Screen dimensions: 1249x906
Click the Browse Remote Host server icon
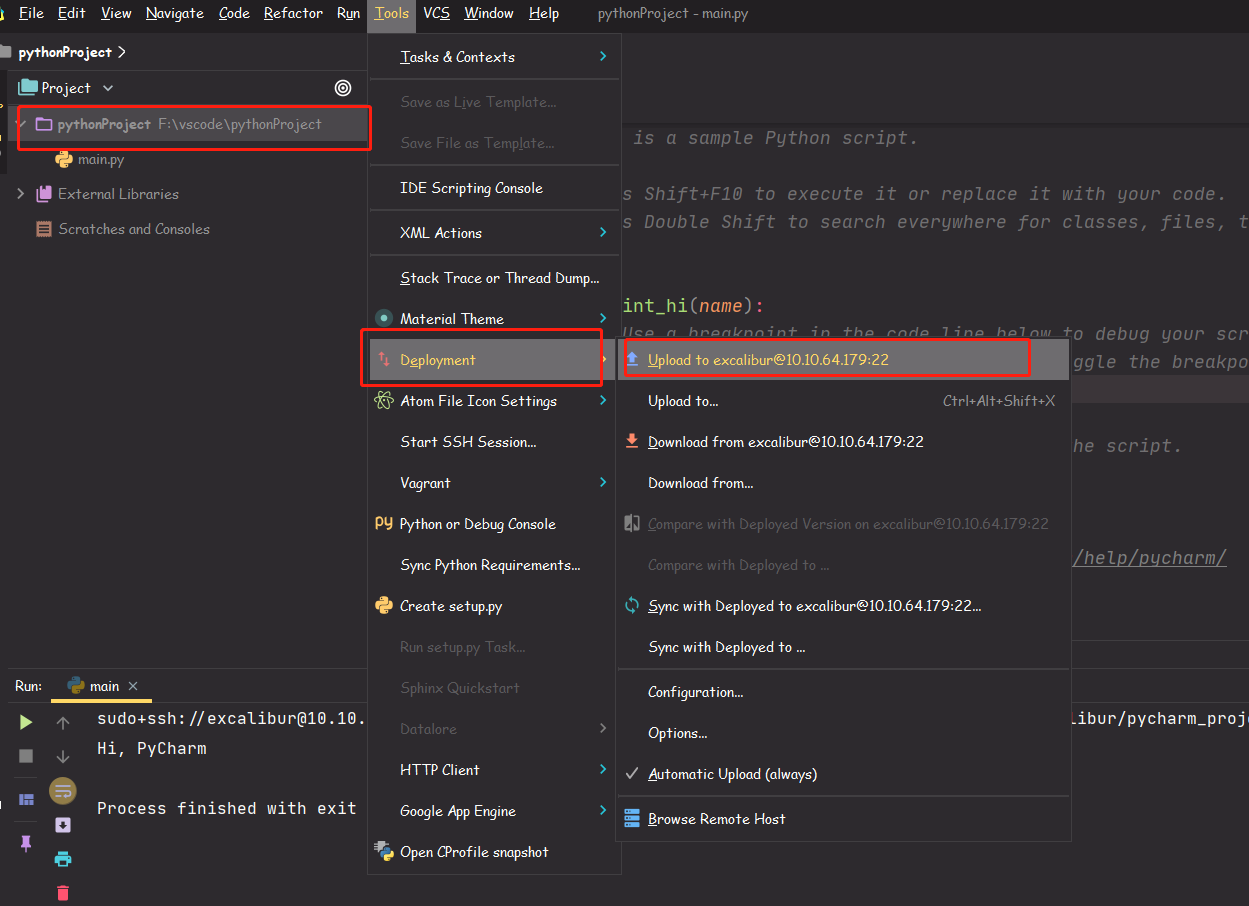coord(632,819)
